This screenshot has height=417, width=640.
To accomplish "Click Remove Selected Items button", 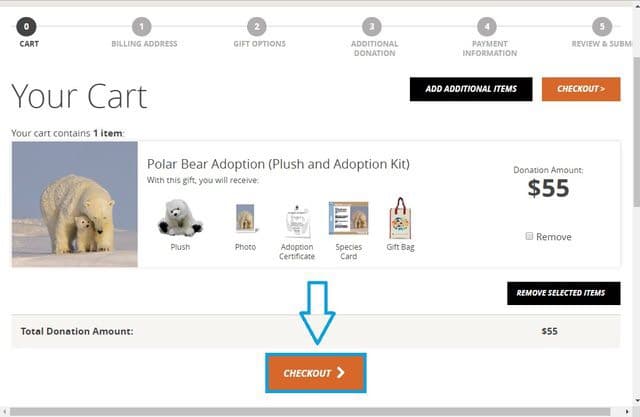I will [x=564, y=293].
